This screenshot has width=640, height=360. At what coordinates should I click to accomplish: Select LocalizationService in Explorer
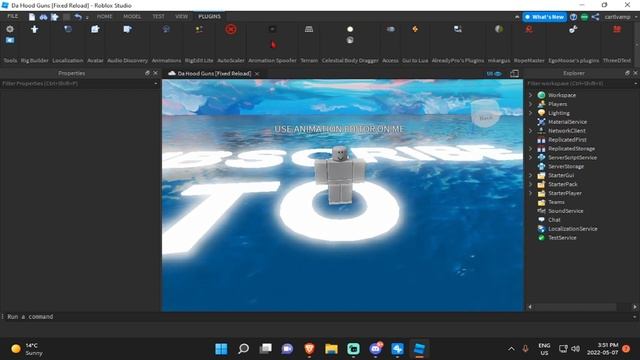coord(572,229)
